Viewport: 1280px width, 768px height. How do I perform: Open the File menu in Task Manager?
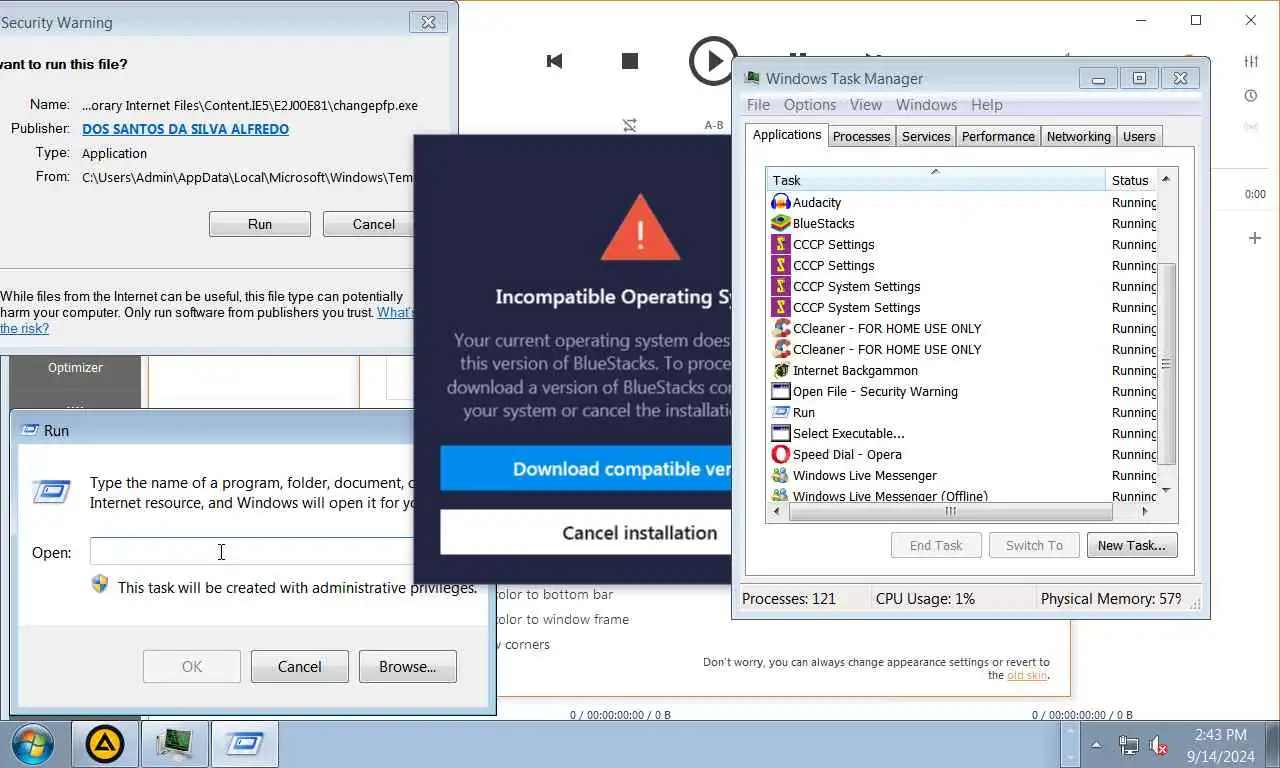(758, 105)
